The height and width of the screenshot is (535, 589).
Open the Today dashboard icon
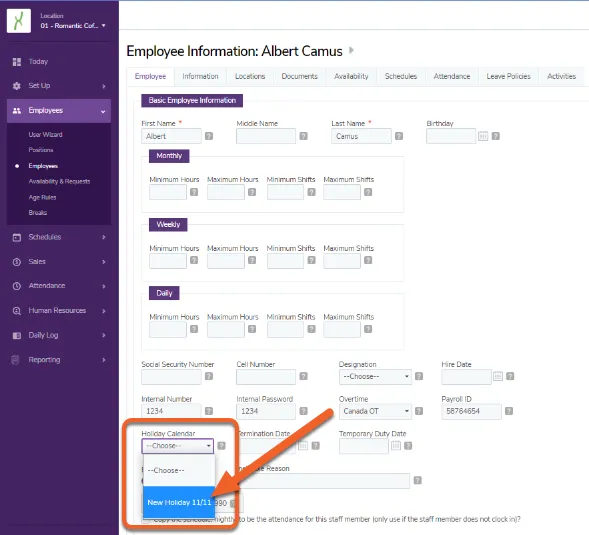click(x=17, y=62)
